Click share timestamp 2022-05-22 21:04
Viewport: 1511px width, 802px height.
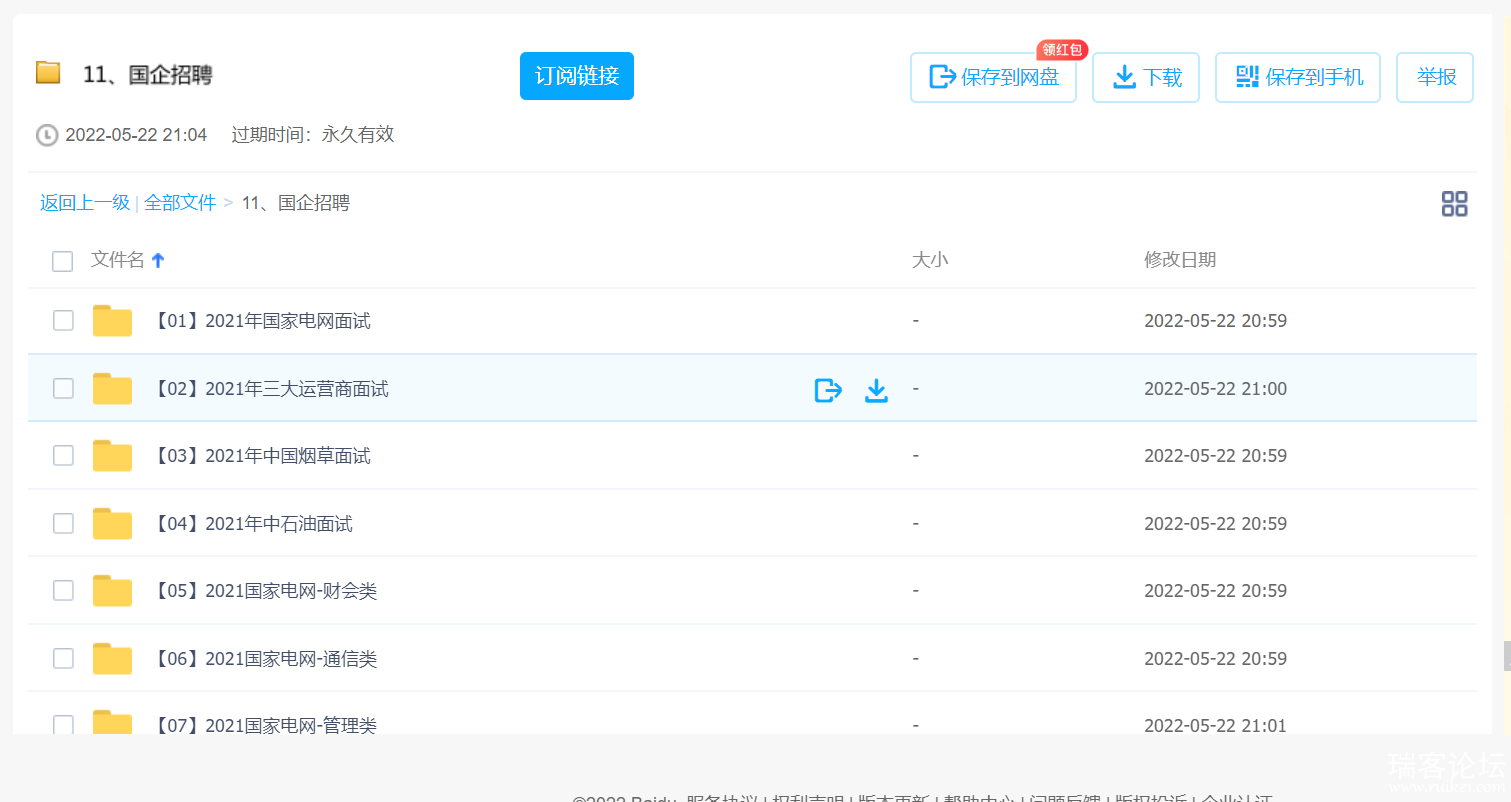(x=136, y=135)
